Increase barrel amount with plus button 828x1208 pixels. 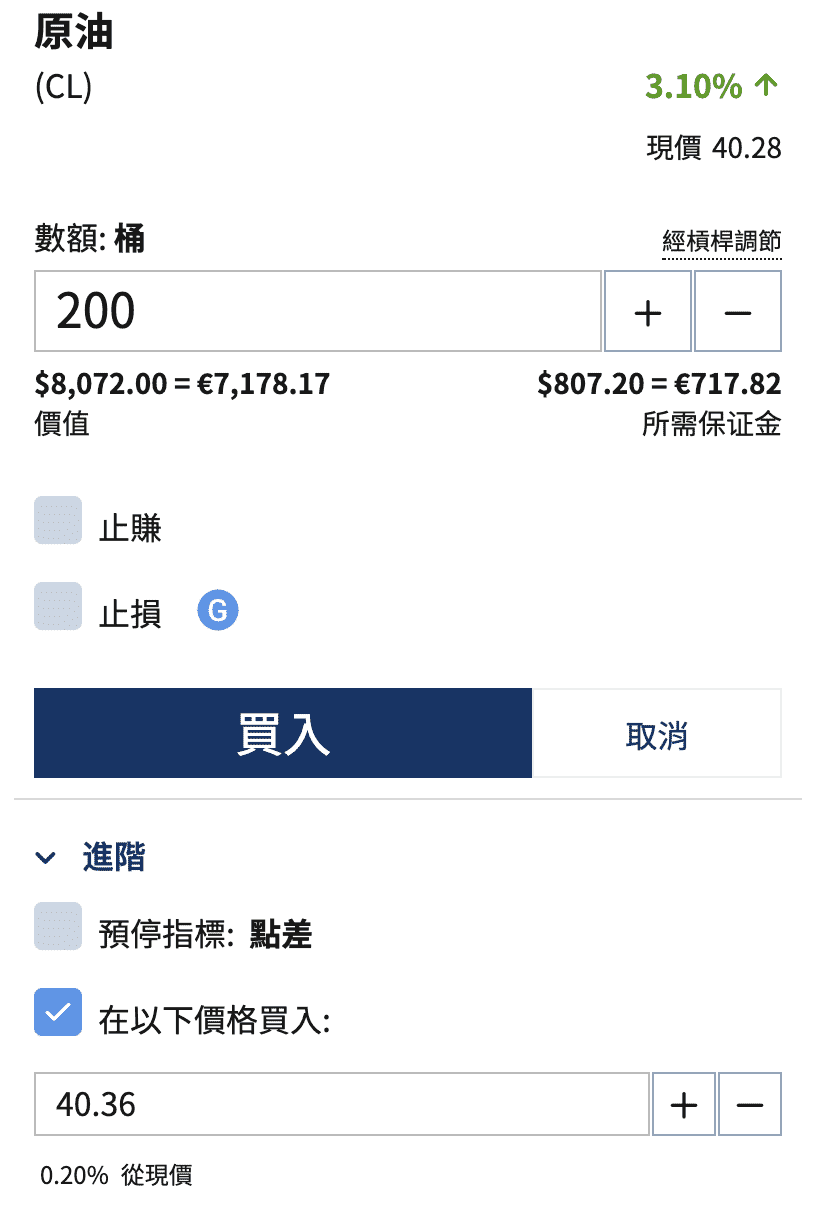[x=648, y=312]
